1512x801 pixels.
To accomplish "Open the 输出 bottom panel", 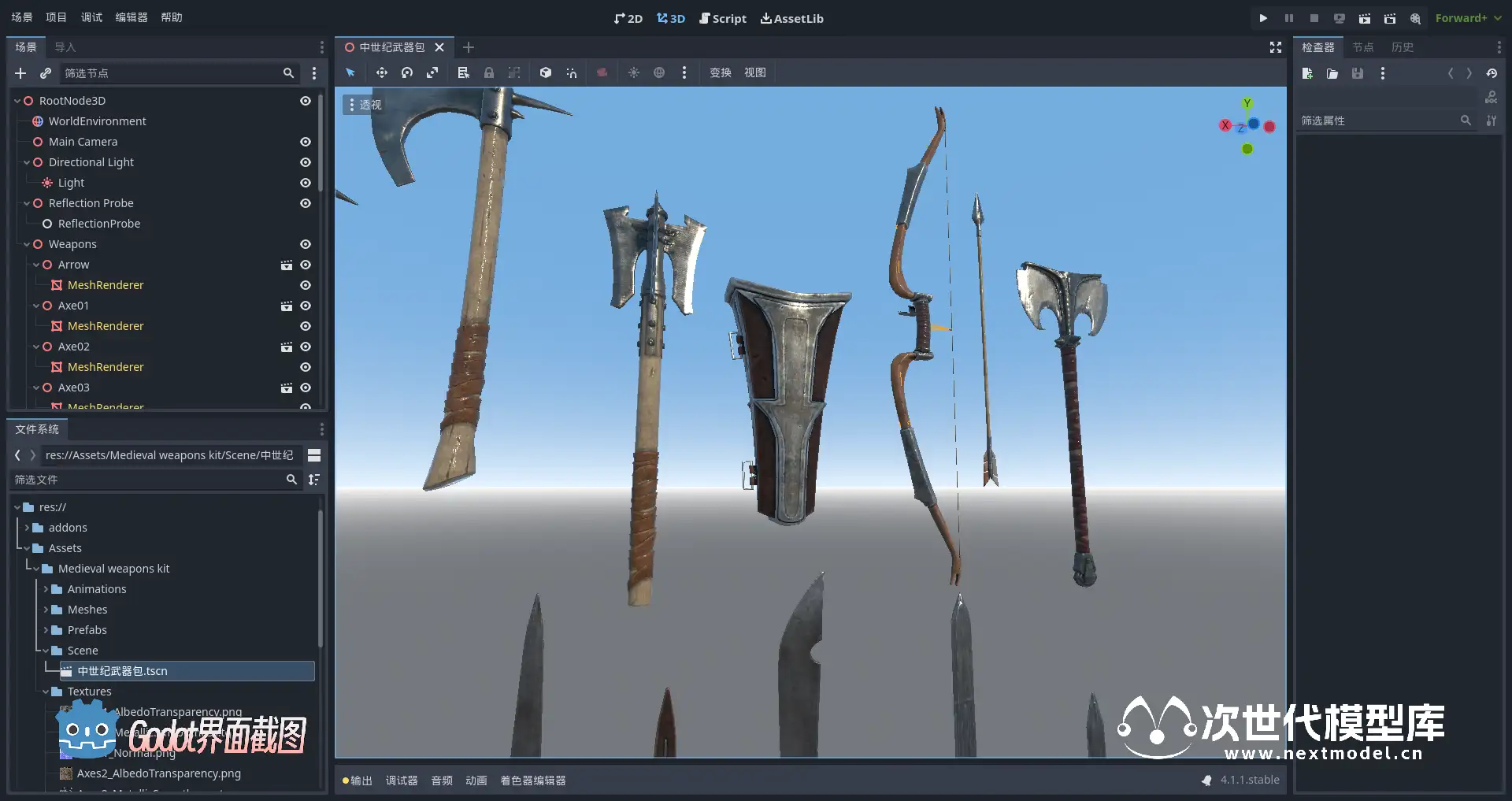I will pos(358,781).
